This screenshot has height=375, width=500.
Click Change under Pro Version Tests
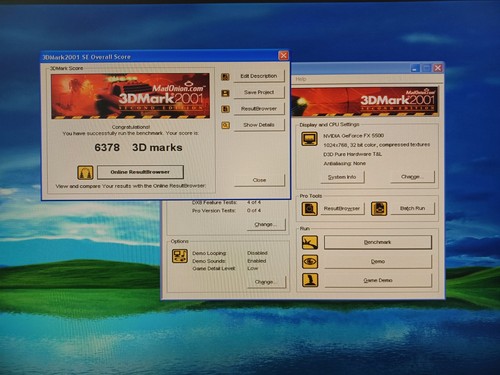tap(266, 224)
